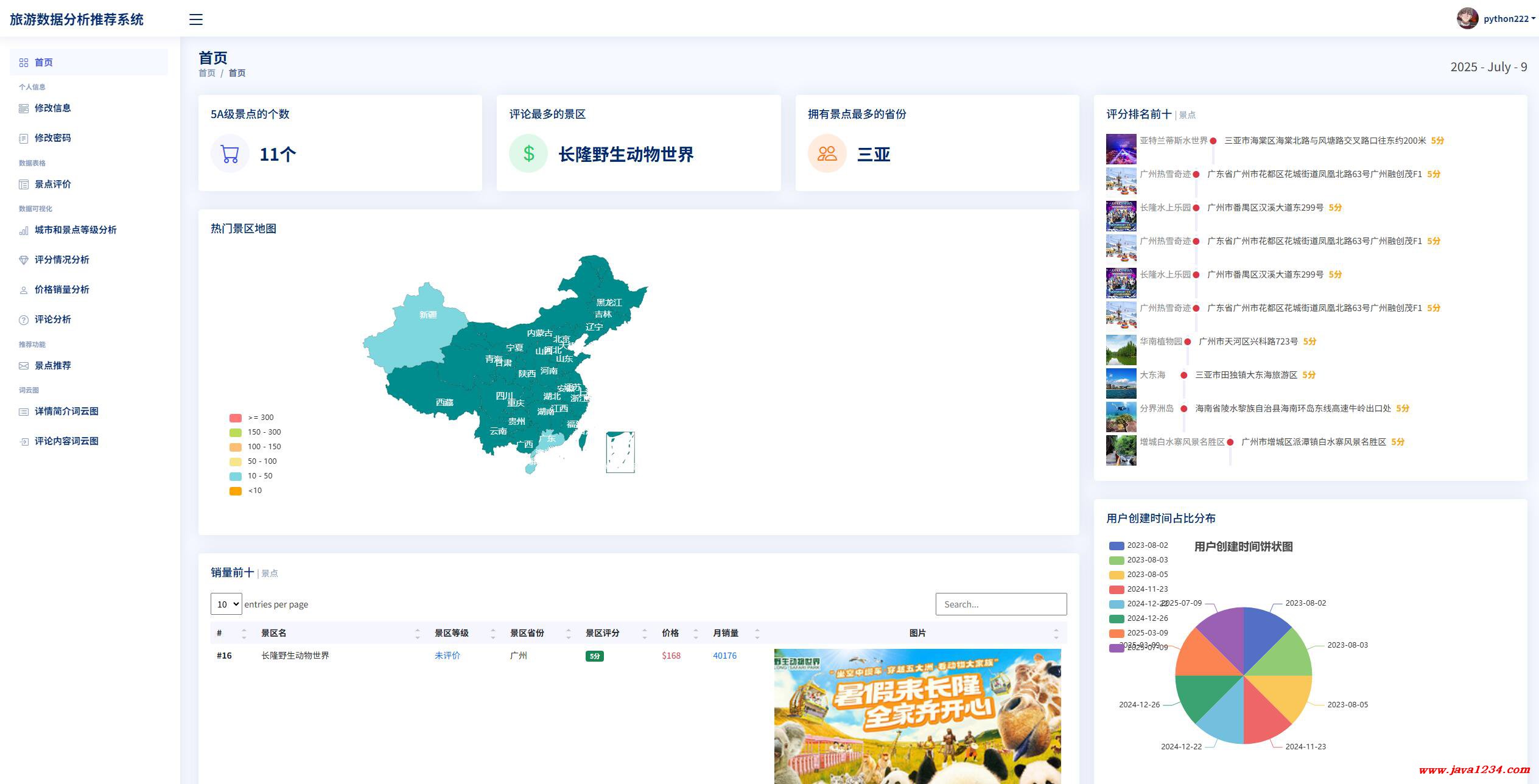Click the 未评价 link in table row
The height and width of the screenshot is (784, 1539).
[x=447, y=656]
